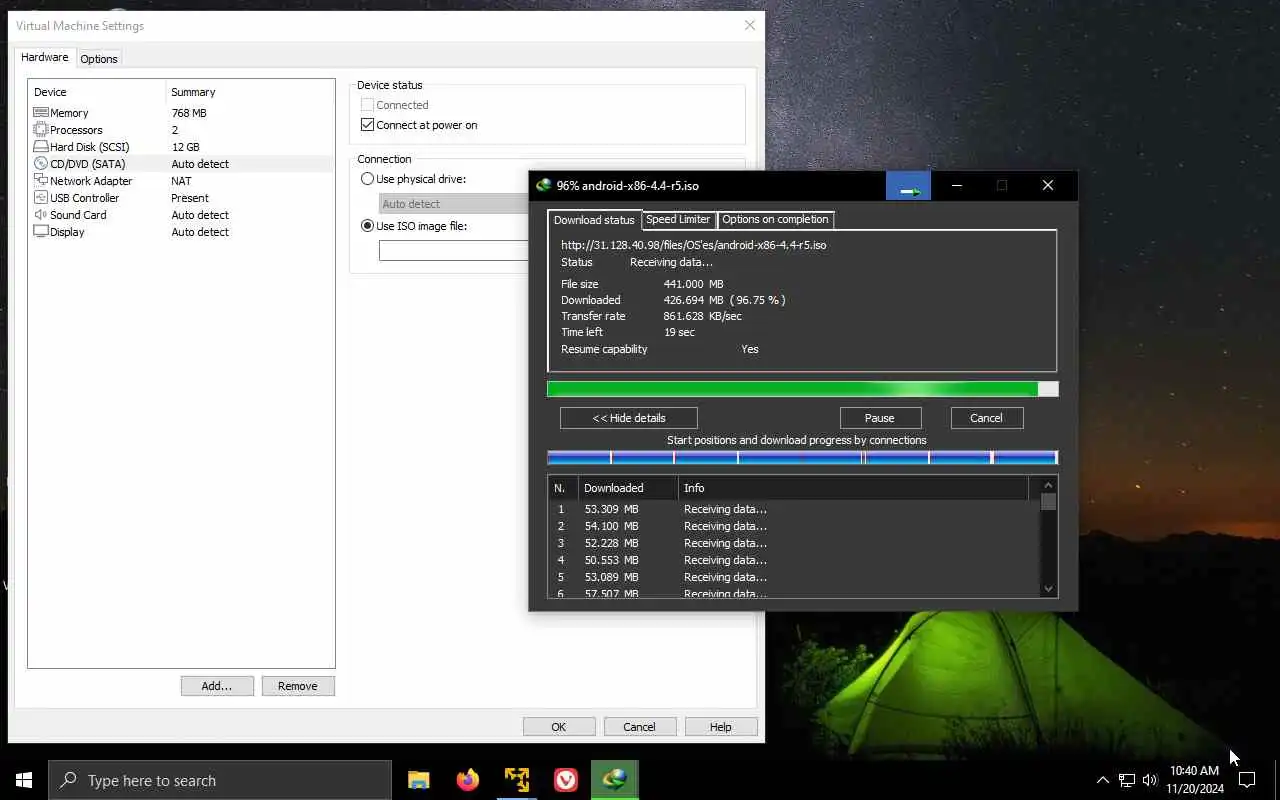
Task: Select Use ISO image file radio button
Action: point(367,226)
